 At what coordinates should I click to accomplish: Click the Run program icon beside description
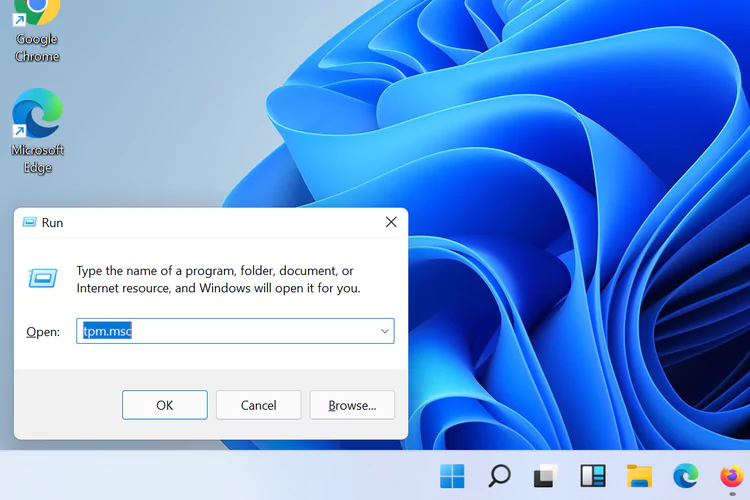tap(43, 278)
